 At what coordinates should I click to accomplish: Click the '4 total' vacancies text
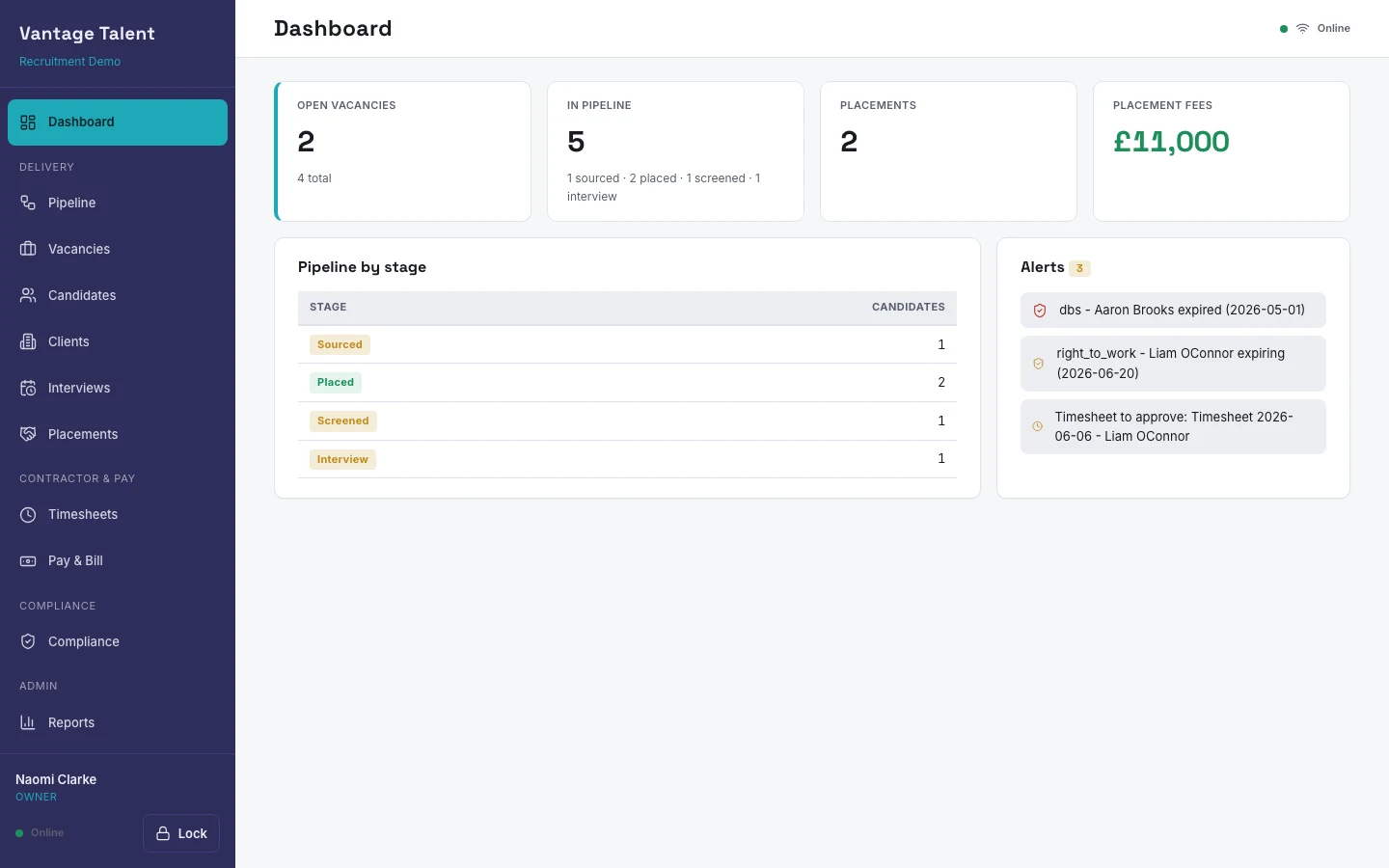pos(314,178)
